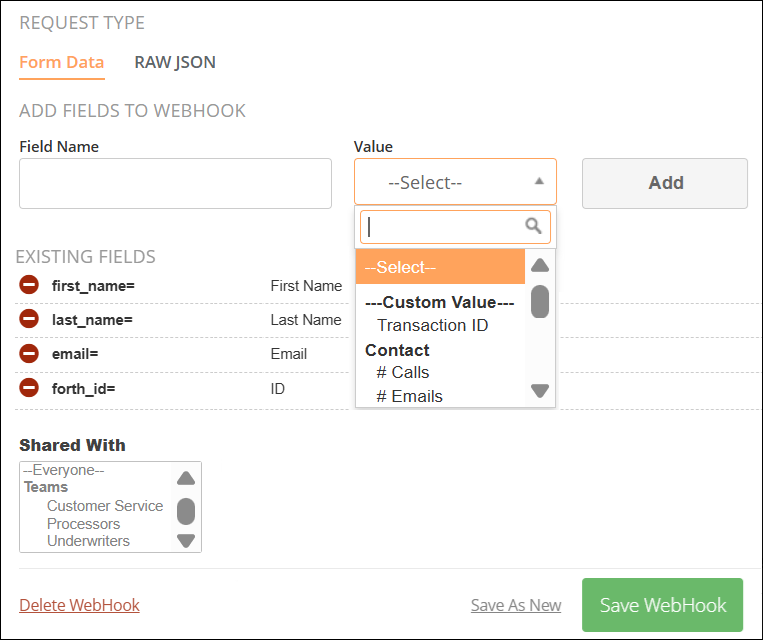
Task: Select --Everyone-- in Shared With
Action: [64, 470]
